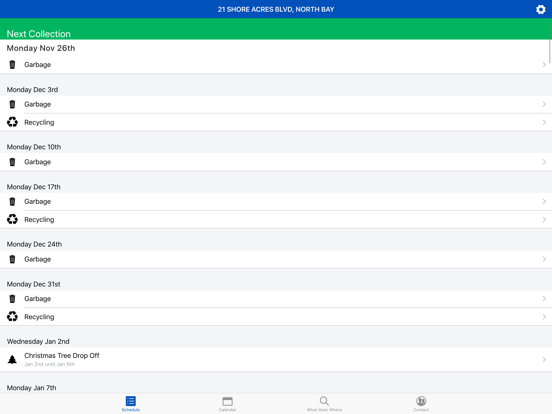552x414 pixels.
Task: Open Dec 10th Garbage details chevron
Action: (x=544, y=162)
